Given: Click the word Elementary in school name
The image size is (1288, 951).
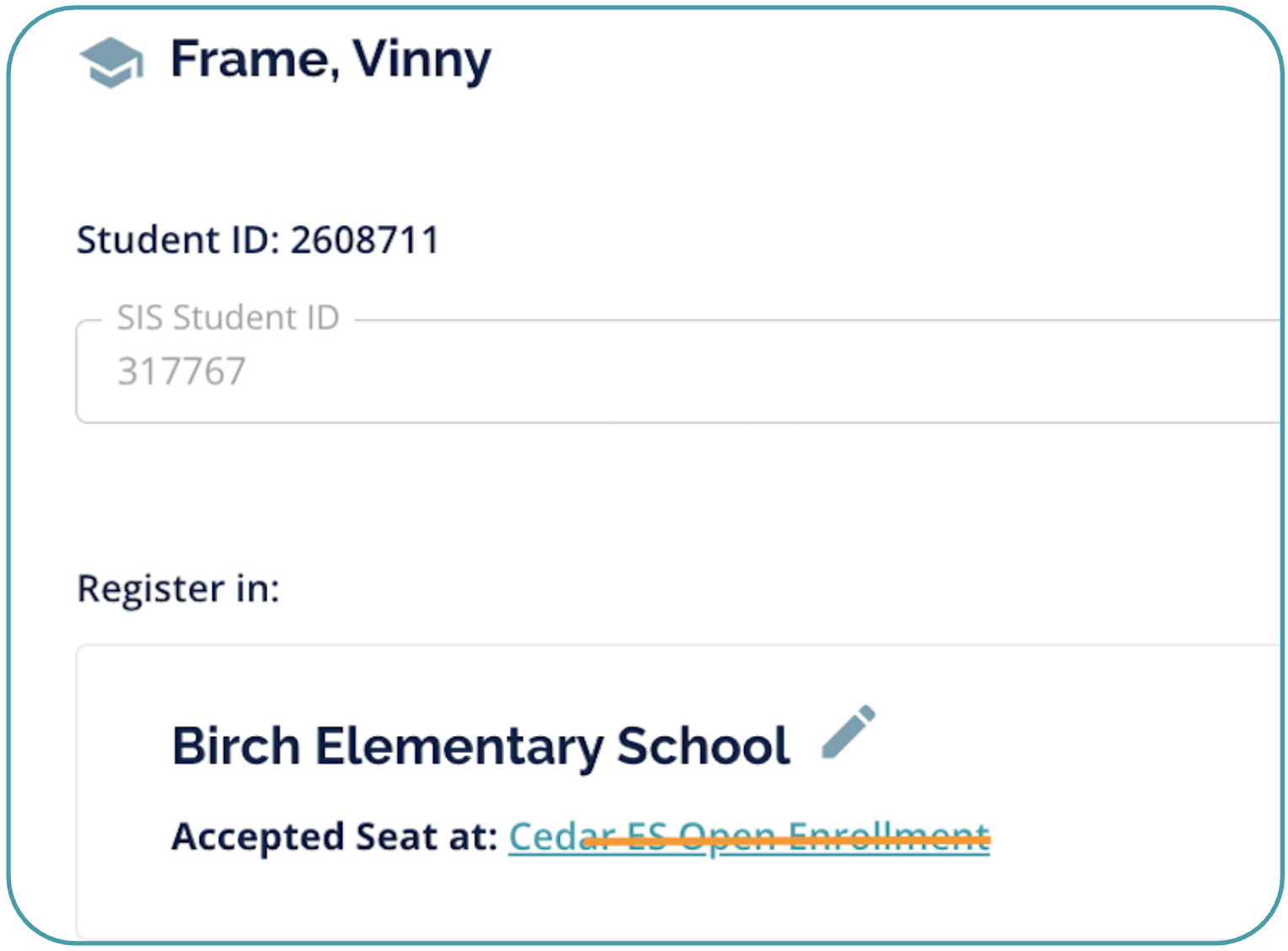Looking at the screenshot, I should point(459,746).
